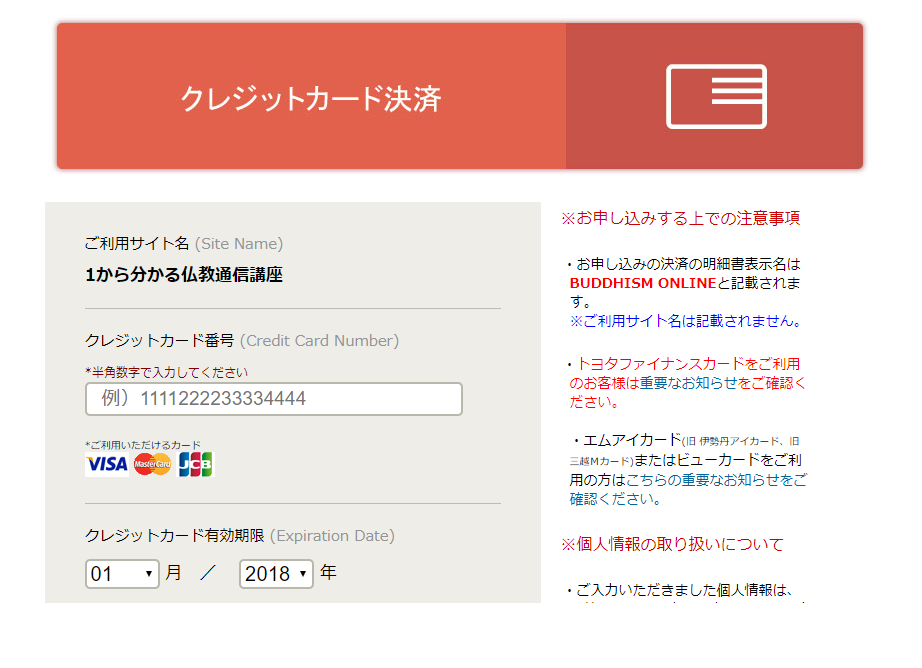922x668 pixels.
Task: Click the ※お申し込みする上での注意事項 heading
Action: pyautogui.click(x=680, y=218)
